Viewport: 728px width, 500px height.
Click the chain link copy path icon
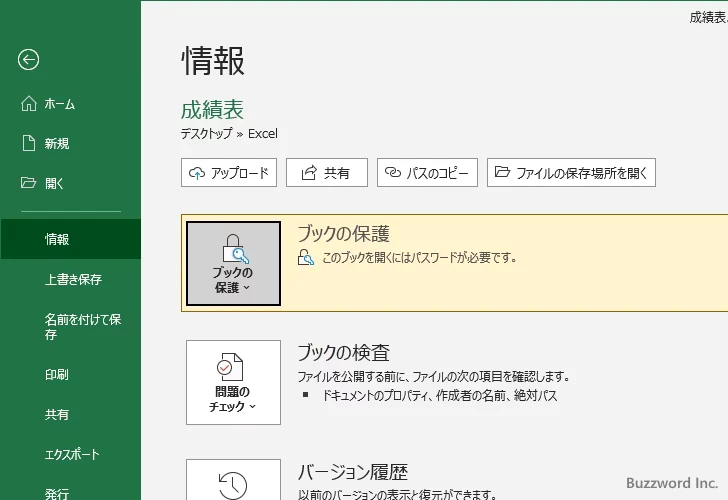tap(393, 172)
